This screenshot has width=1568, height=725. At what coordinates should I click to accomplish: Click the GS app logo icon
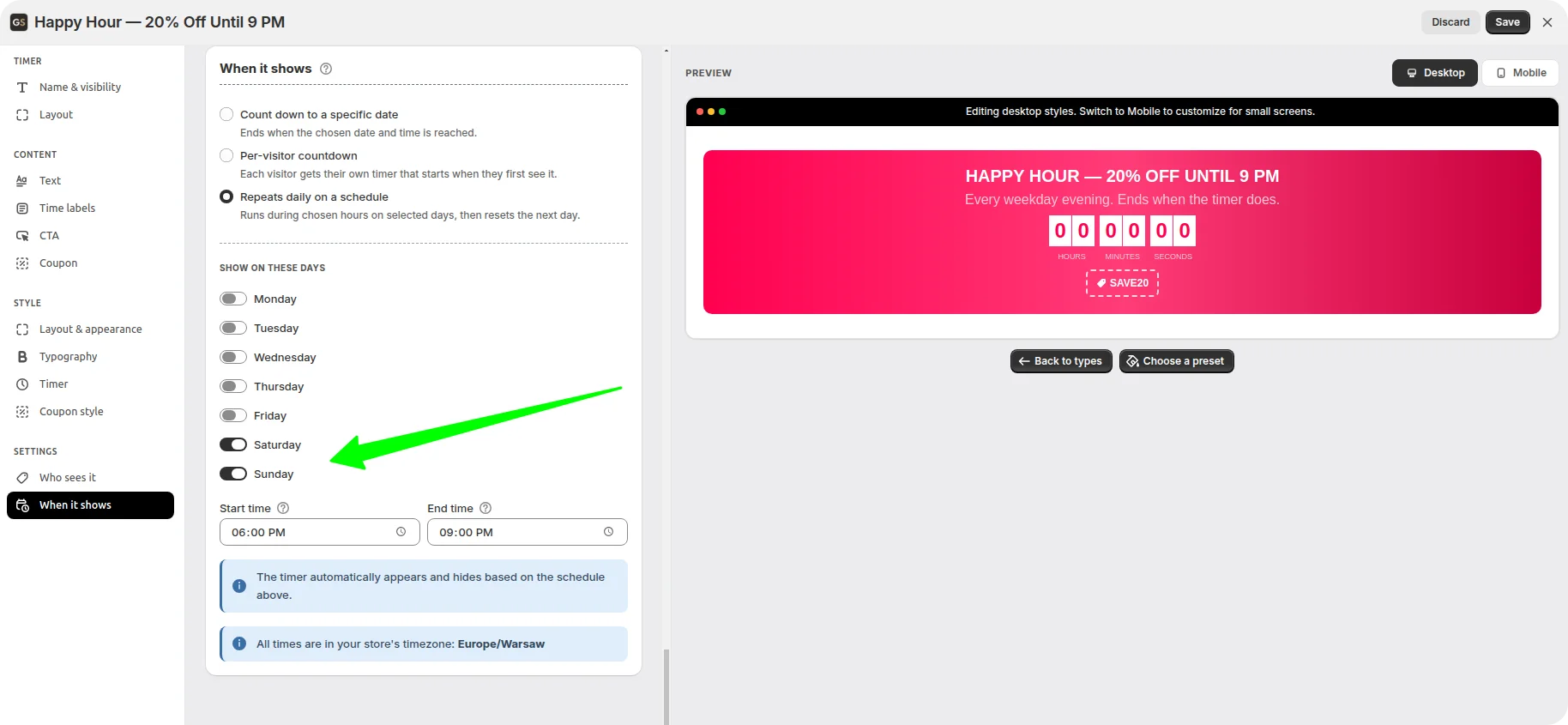[19, 22]
